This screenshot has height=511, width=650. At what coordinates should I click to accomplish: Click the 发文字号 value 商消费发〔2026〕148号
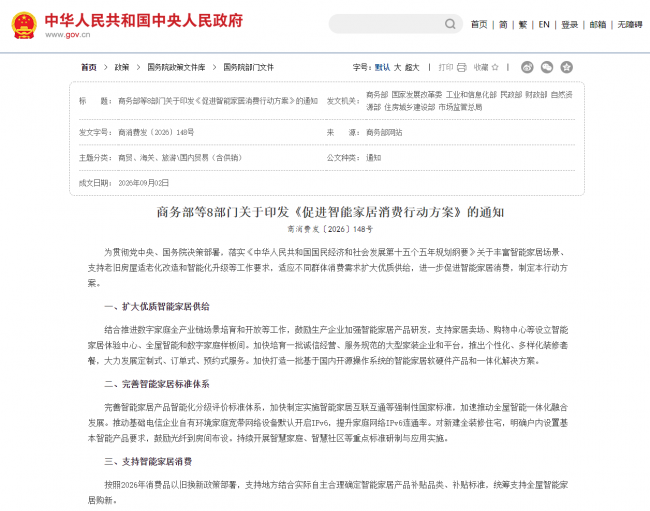point(156,132)
